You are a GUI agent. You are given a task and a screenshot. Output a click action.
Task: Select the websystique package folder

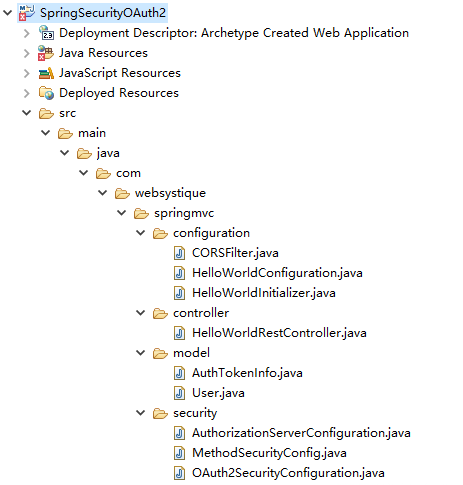(x=170, y=193)
